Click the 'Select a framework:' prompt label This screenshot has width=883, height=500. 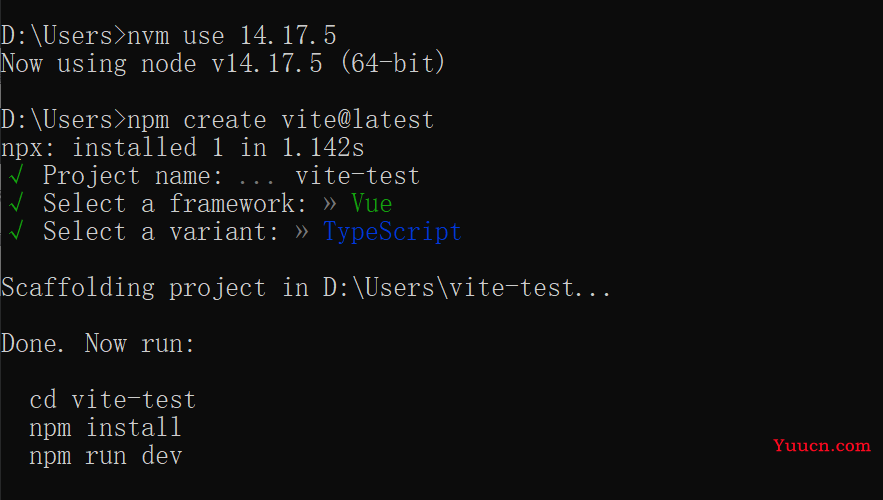tap(175, 204)
